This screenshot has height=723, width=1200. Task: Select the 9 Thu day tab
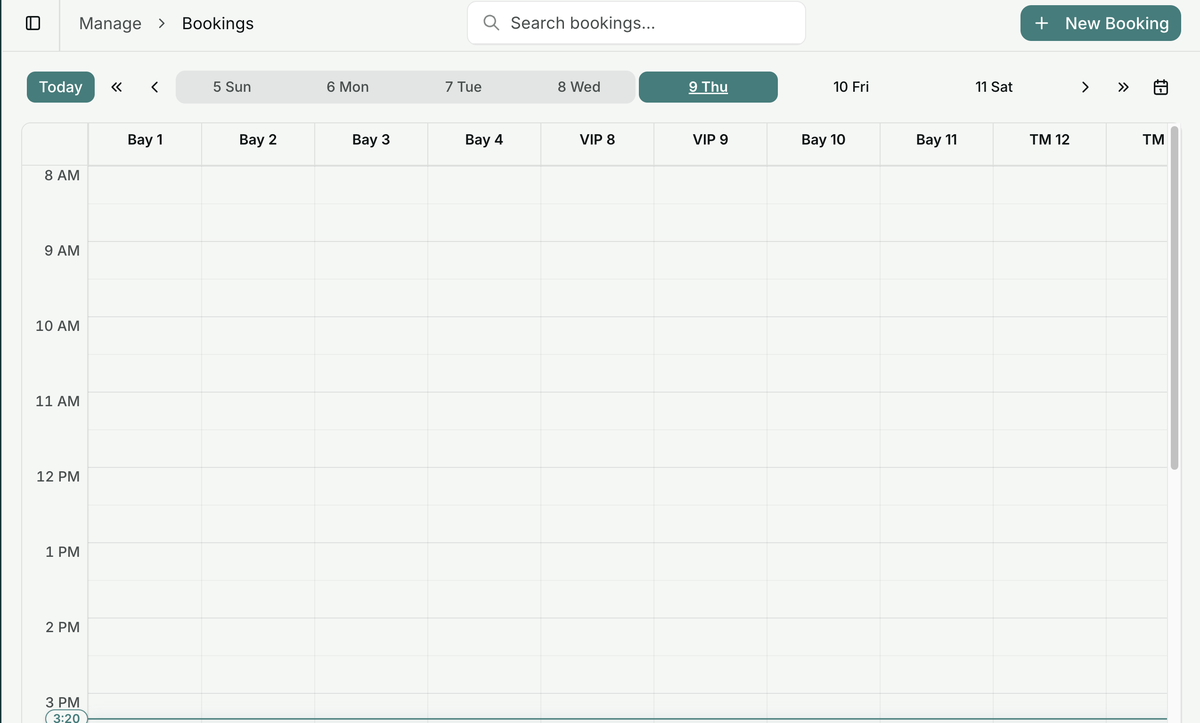[708, 87]
